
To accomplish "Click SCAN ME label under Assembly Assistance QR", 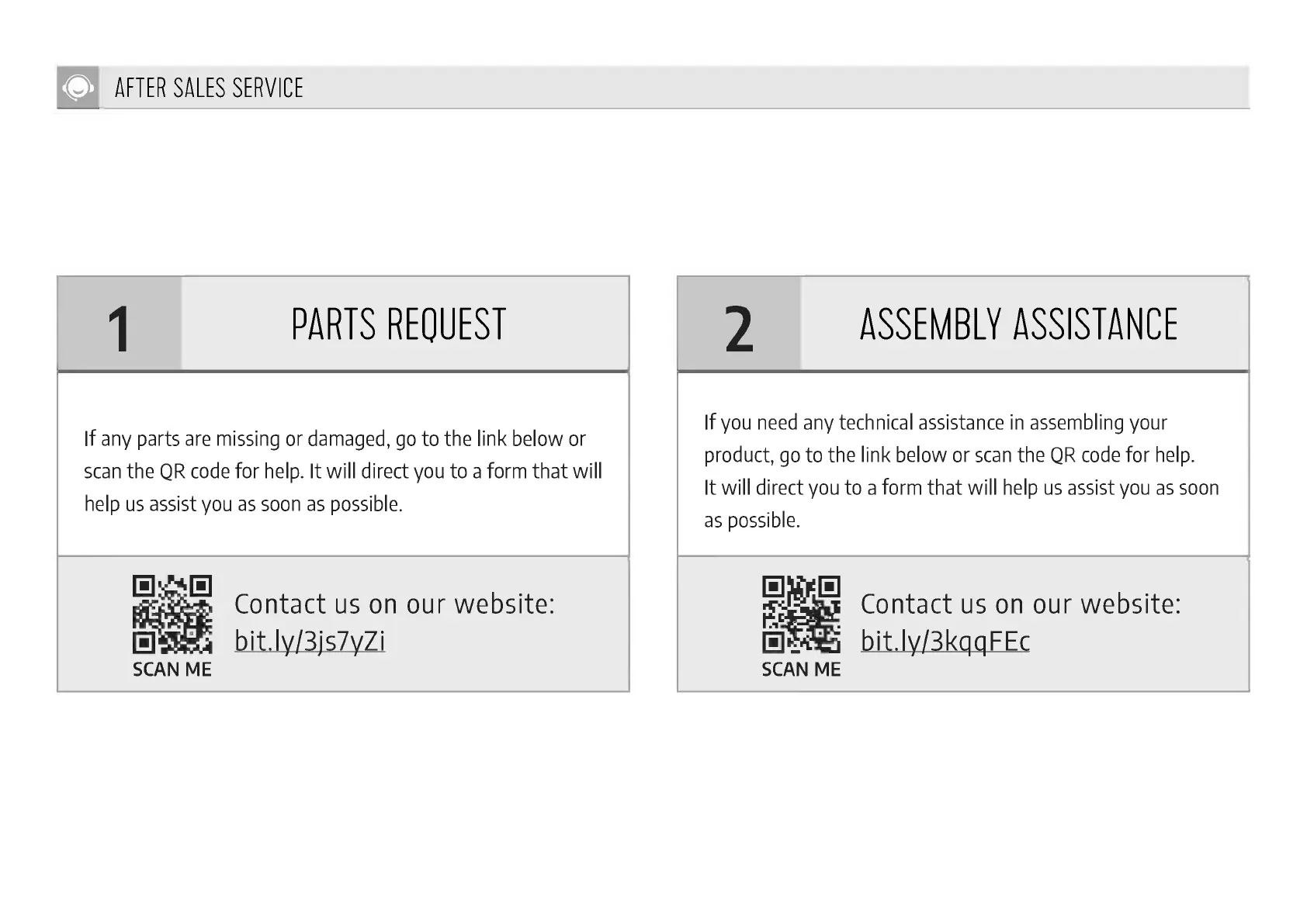I will click(x=801, y=670).
